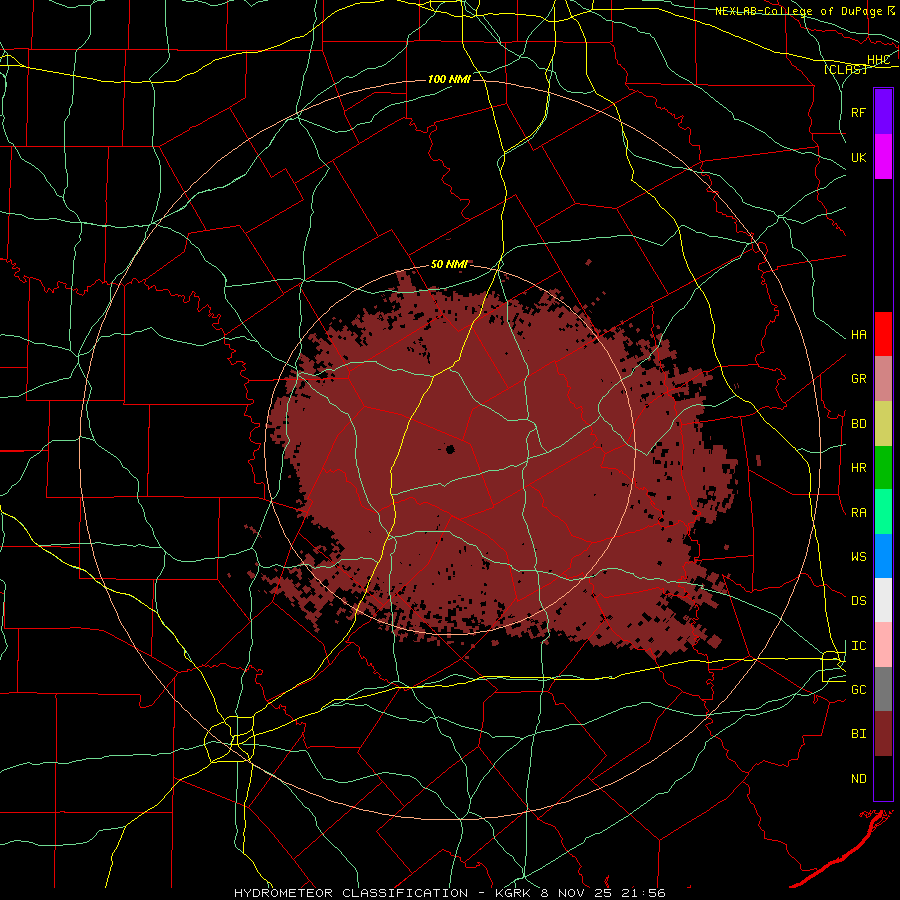
Task: Click the HA legend label
Action: point(858,335)
